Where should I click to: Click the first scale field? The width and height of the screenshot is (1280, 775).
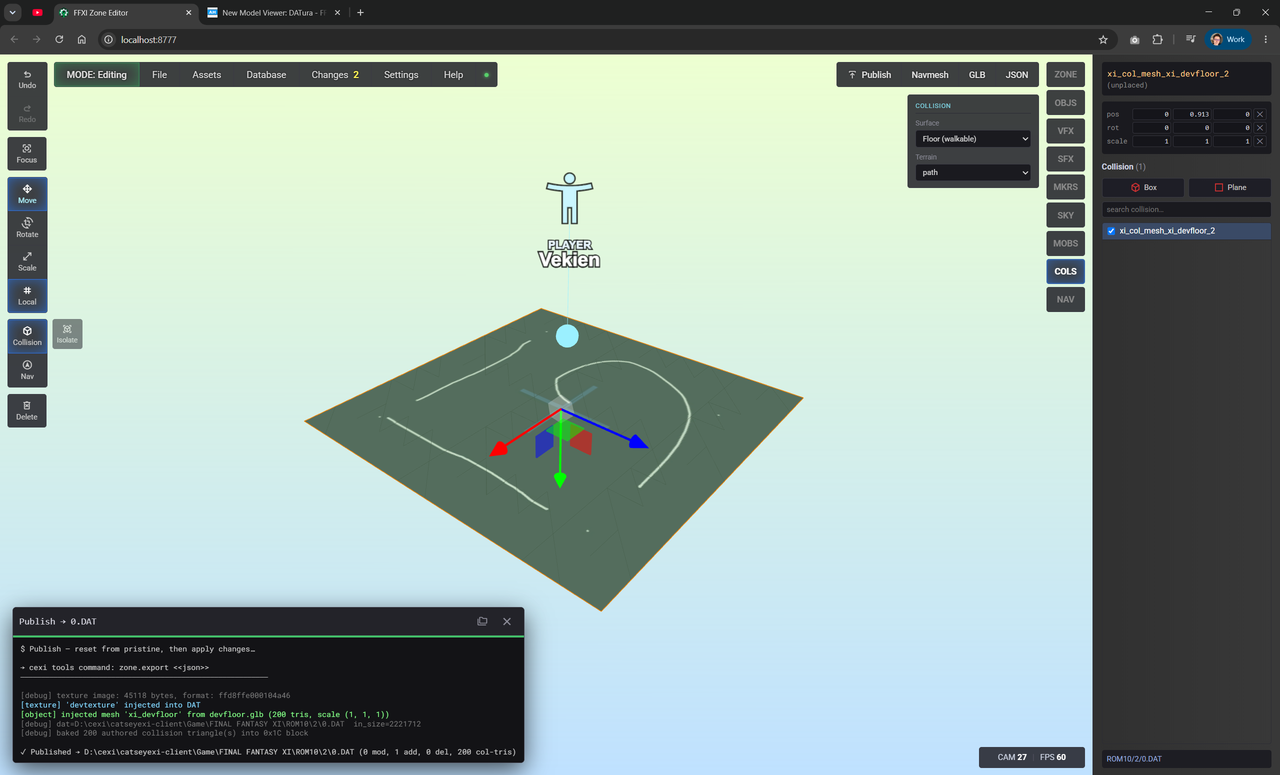click(1151, 141)
